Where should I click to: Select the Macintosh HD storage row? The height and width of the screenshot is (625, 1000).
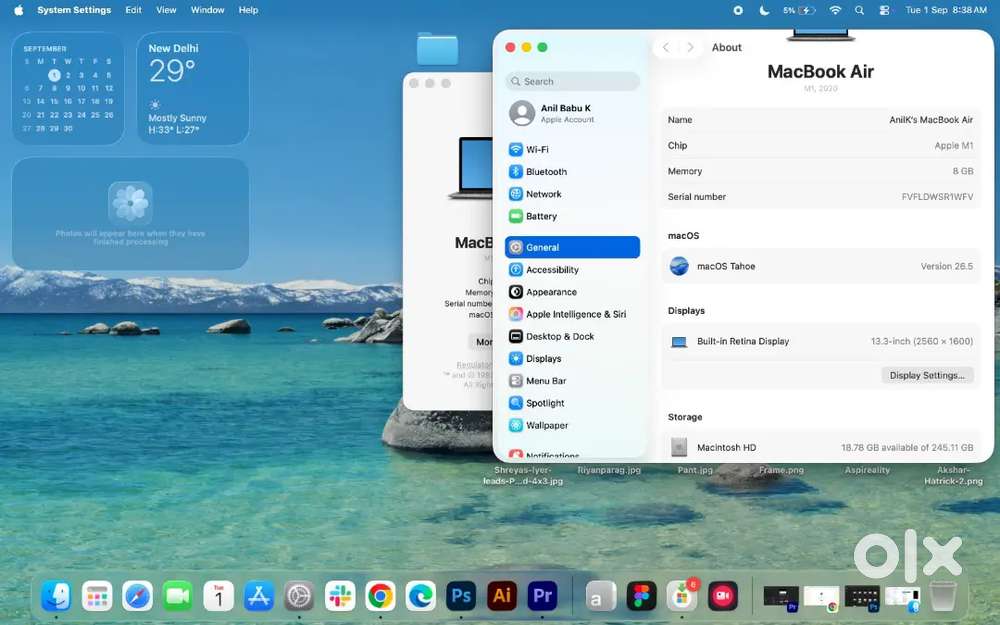point(821,448)
